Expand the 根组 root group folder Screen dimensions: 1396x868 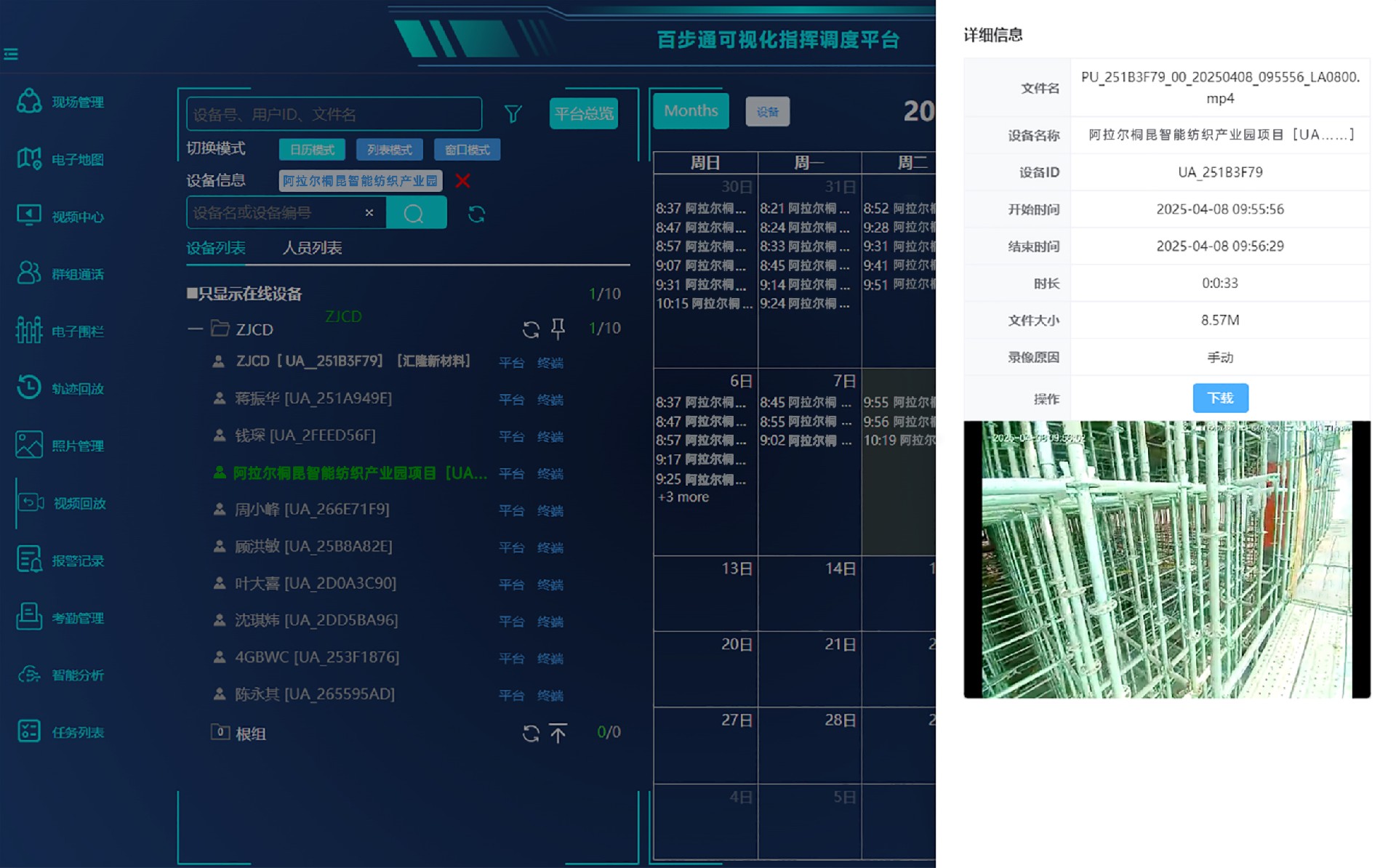click(x=220, y=732)
